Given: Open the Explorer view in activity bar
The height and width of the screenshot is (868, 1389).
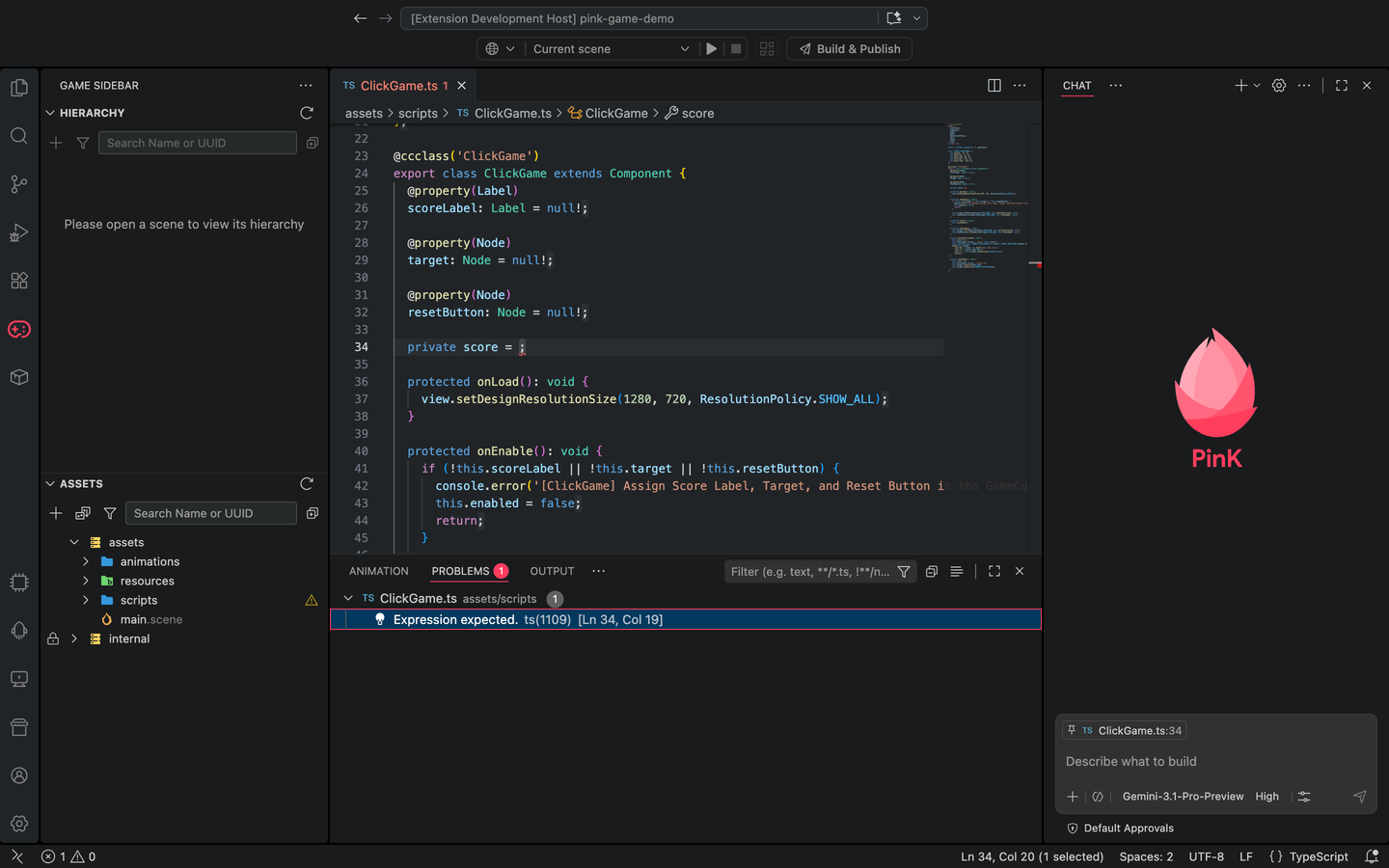Looking at the screenshot, I should [18, 88].
